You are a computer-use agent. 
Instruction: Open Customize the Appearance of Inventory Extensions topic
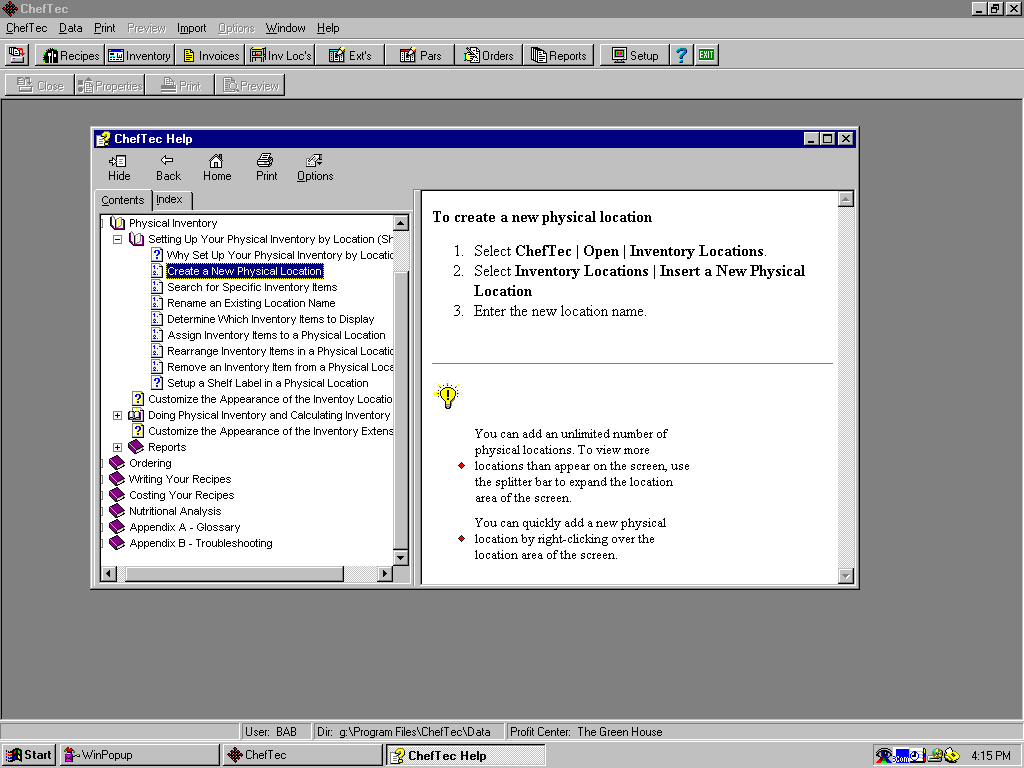coord(270,431)
